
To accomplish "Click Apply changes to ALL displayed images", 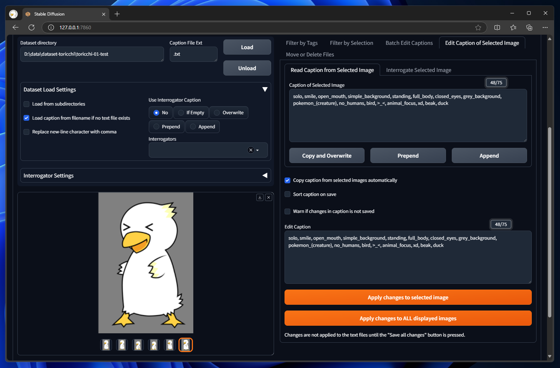I will point(408,318).
